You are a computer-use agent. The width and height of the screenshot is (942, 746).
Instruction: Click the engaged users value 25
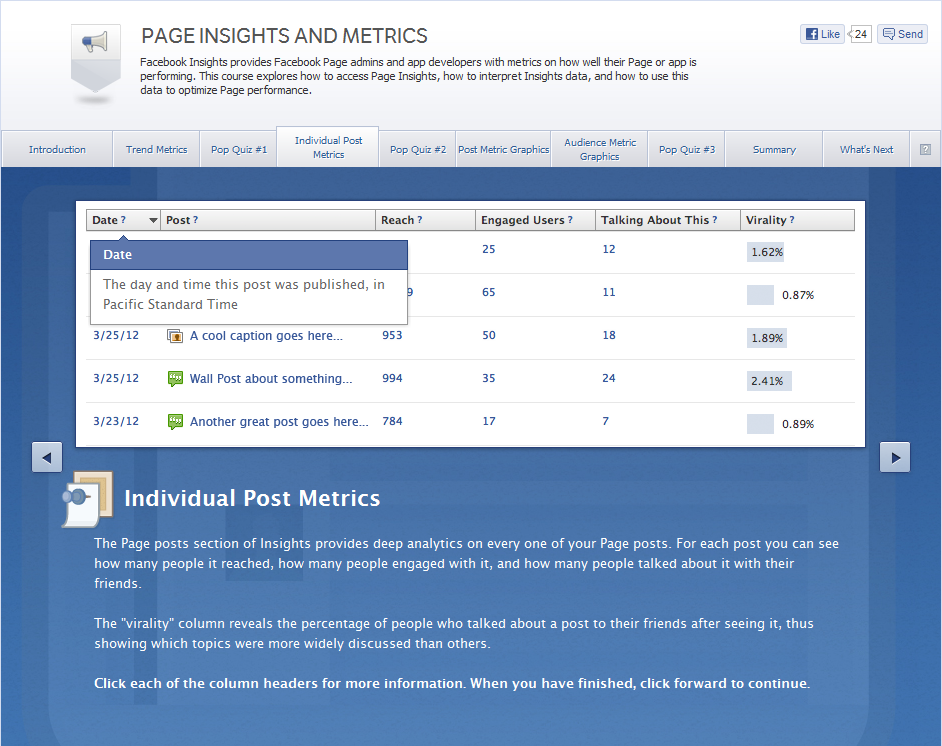(488, 249)
